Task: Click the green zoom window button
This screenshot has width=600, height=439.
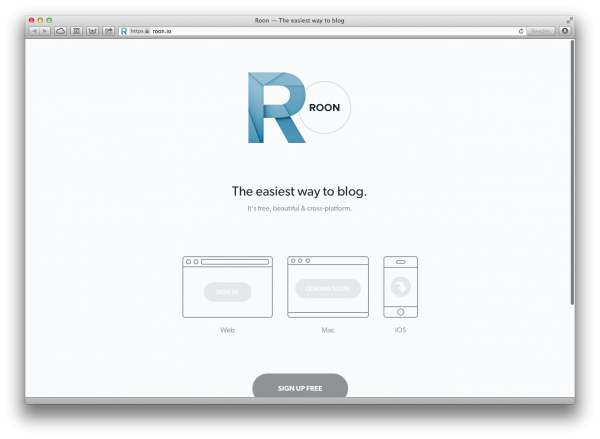Action: click(x=49, y=20)
